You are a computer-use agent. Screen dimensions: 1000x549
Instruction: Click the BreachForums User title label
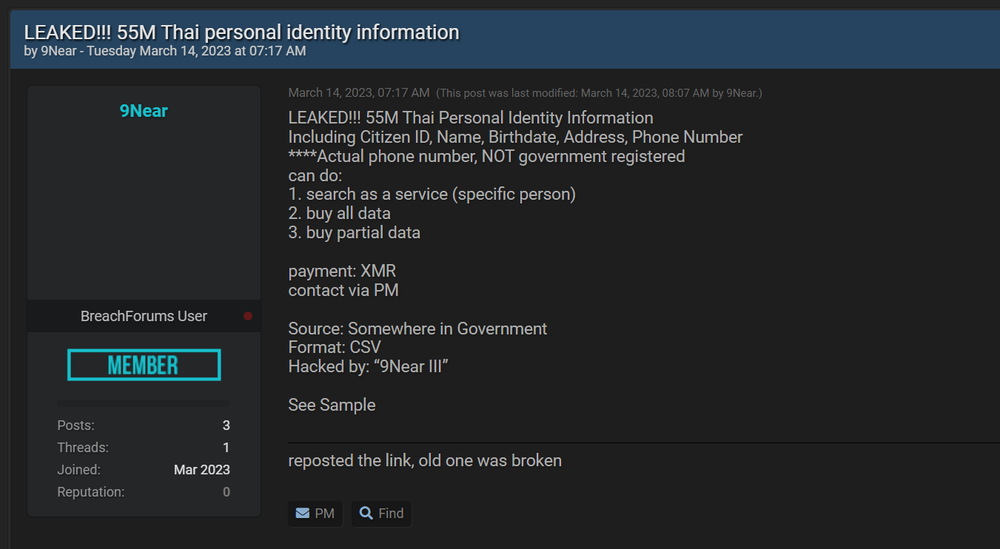[143, 316]
